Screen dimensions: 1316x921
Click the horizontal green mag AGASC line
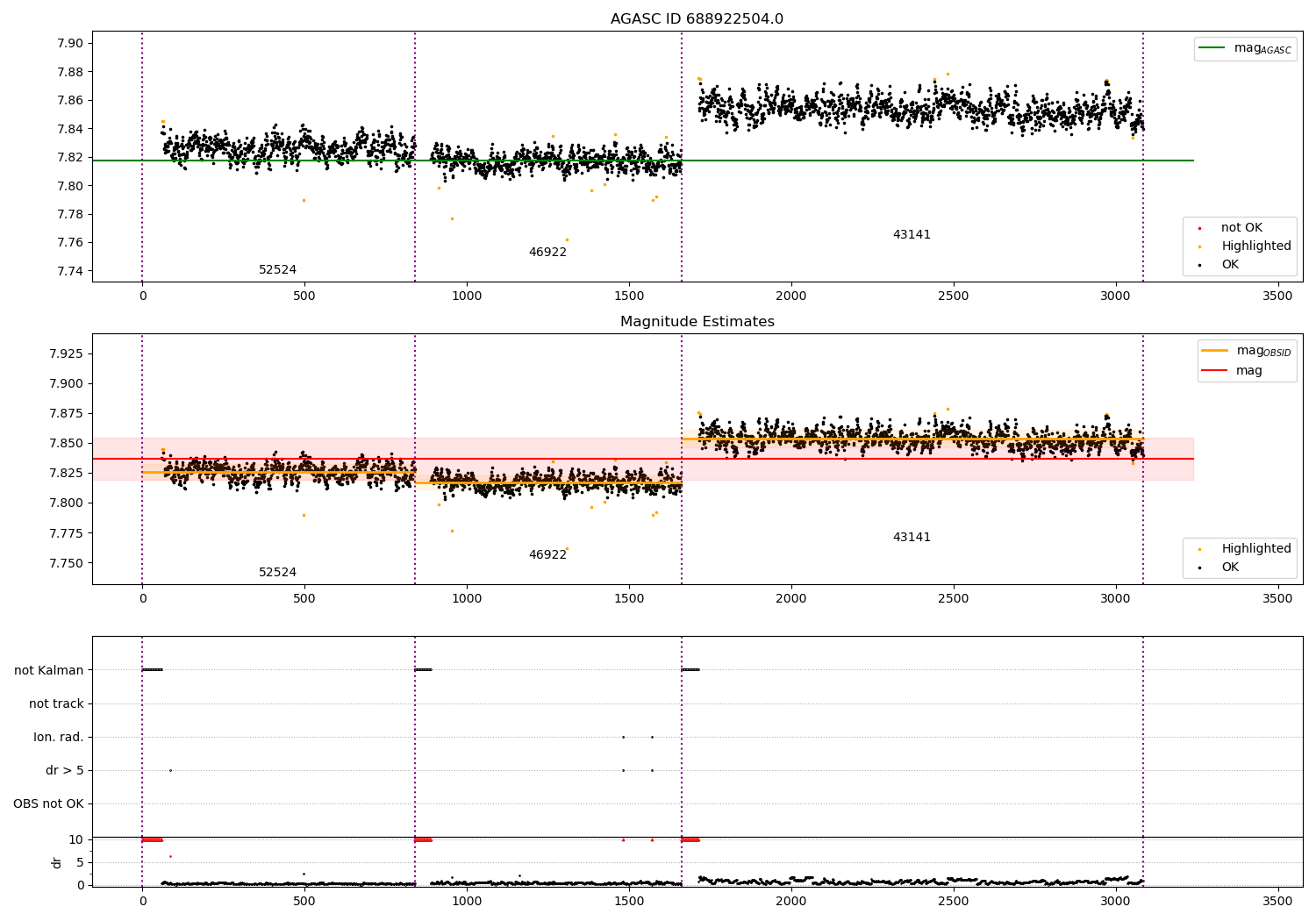pyautogui.click(x=642, y=161)
